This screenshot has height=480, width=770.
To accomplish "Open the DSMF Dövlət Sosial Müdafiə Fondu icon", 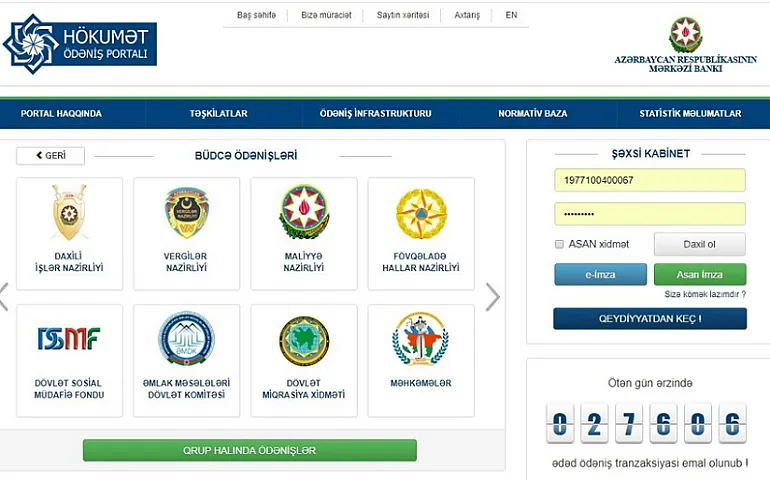I will tap(69, 340).
